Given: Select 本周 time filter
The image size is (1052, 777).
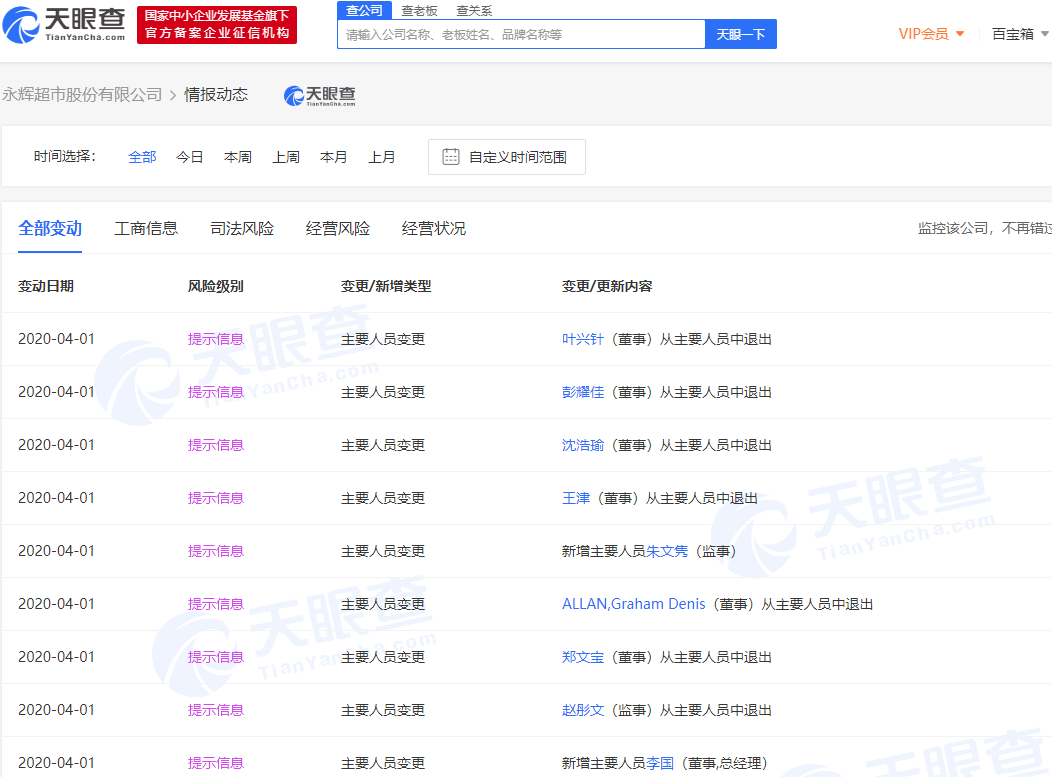Looking at the screenshot, I should click(238, 157).
